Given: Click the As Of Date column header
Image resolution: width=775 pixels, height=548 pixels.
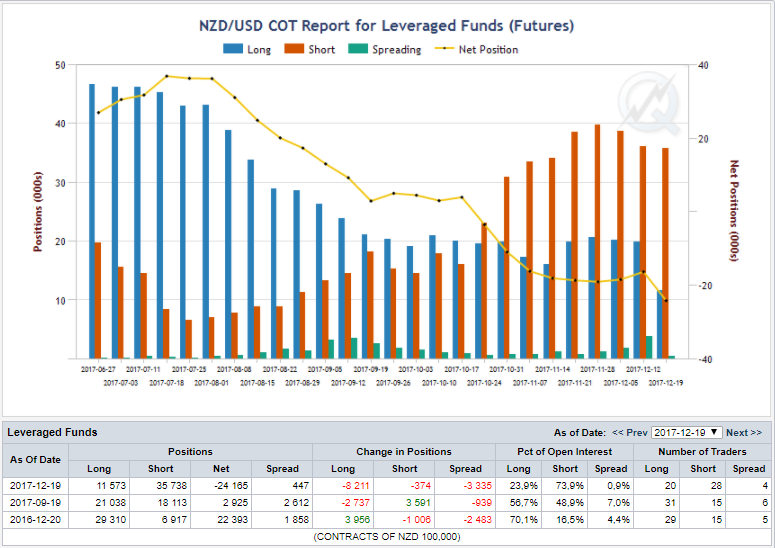Looking at the screenshot, I should (x=35, y=460).
